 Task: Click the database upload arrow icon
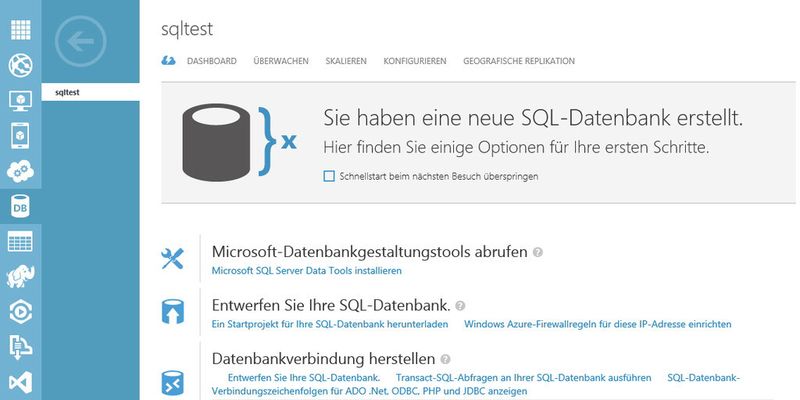pyautogui.click(x=172, y=312)
